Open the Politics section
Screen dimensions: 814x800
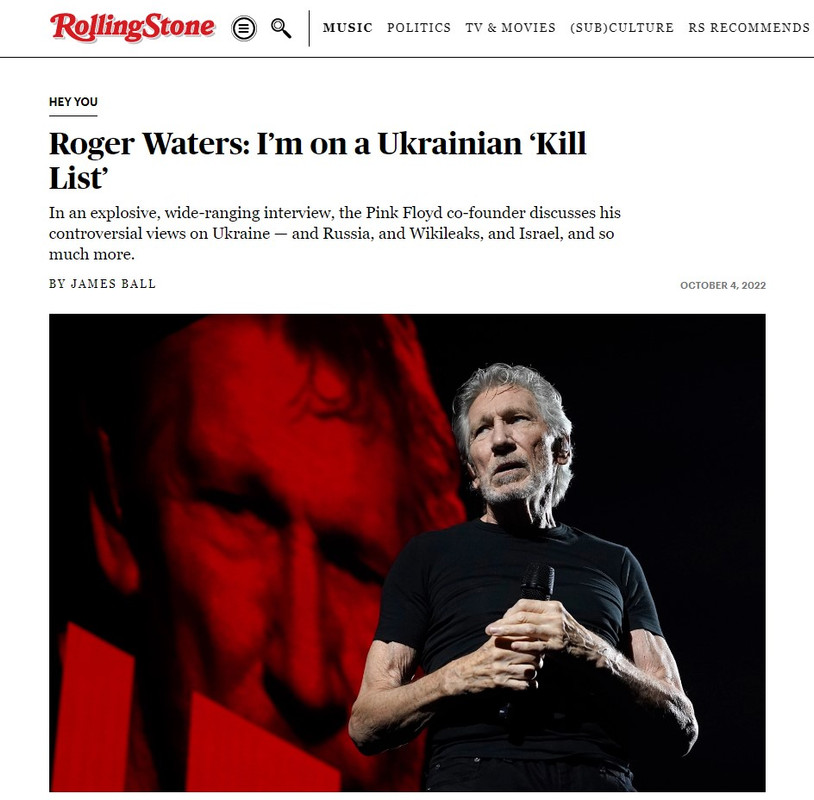[419, 28]
